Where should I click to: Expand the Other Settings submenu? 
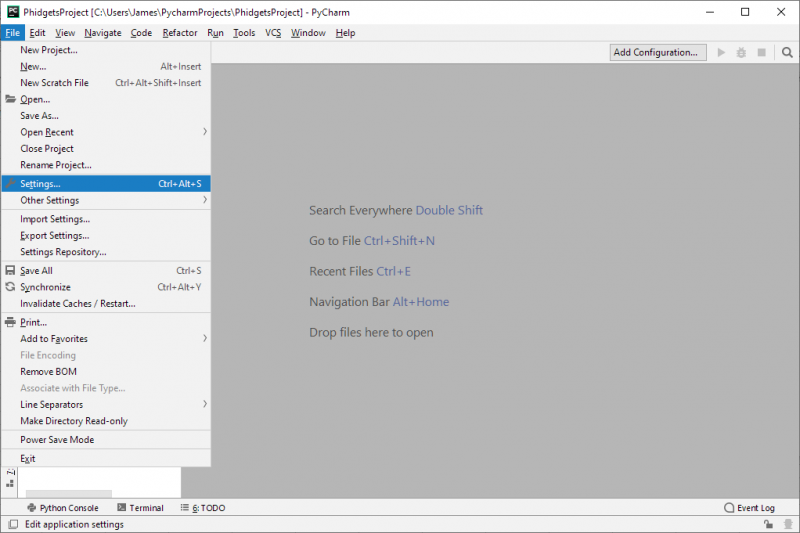106,200
